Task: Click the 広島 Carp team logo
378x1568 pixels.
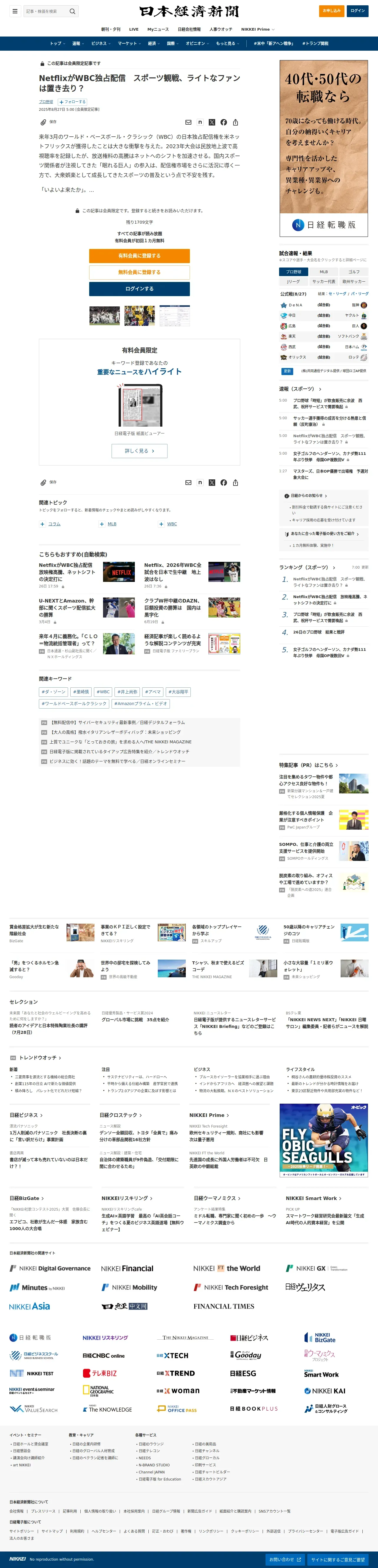Action: (284, 326)
